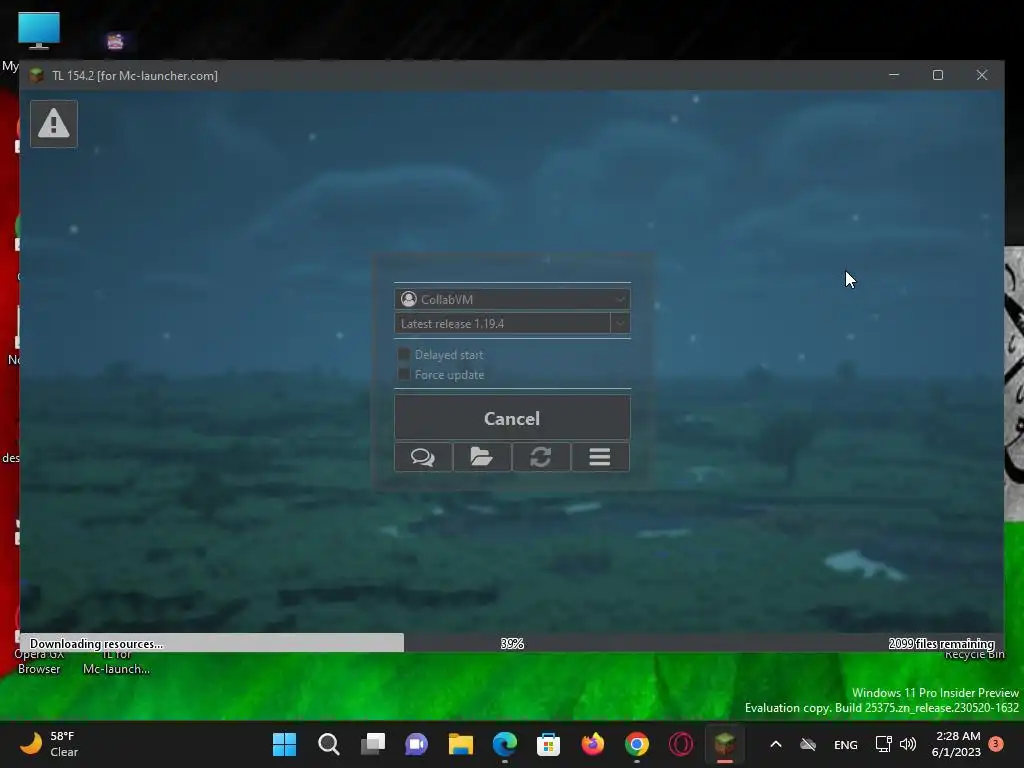Open the hamburger settings menu button
1024x768 pixels.
600,456
